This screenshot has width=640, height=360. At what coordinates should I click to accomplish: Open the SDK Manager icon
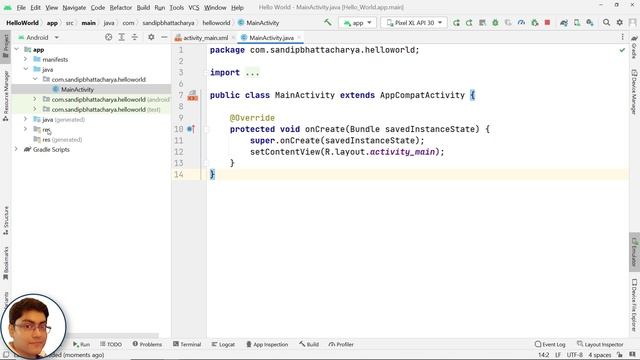pyautogui.click(x=590, y=23)
